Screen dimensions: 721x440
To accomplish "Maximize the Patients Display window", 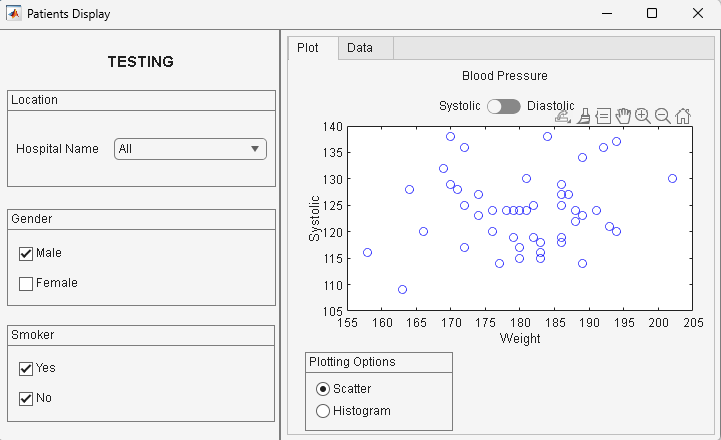I will (652, 14).
